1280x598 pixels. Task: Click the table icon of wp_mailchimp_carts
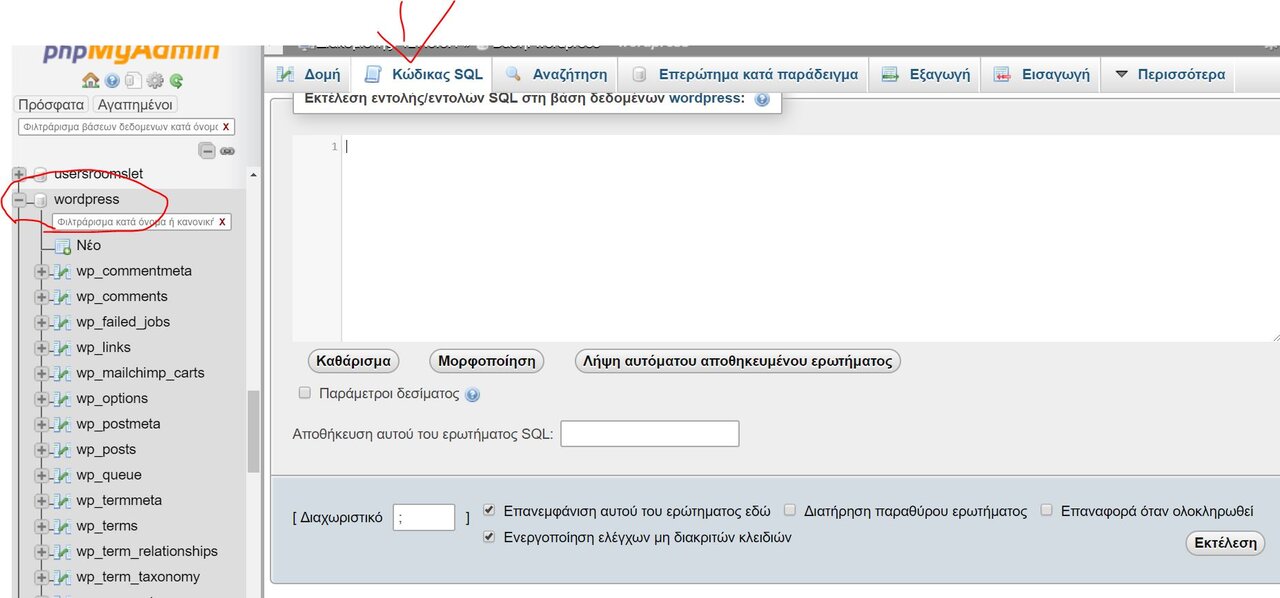click(63, 374)
